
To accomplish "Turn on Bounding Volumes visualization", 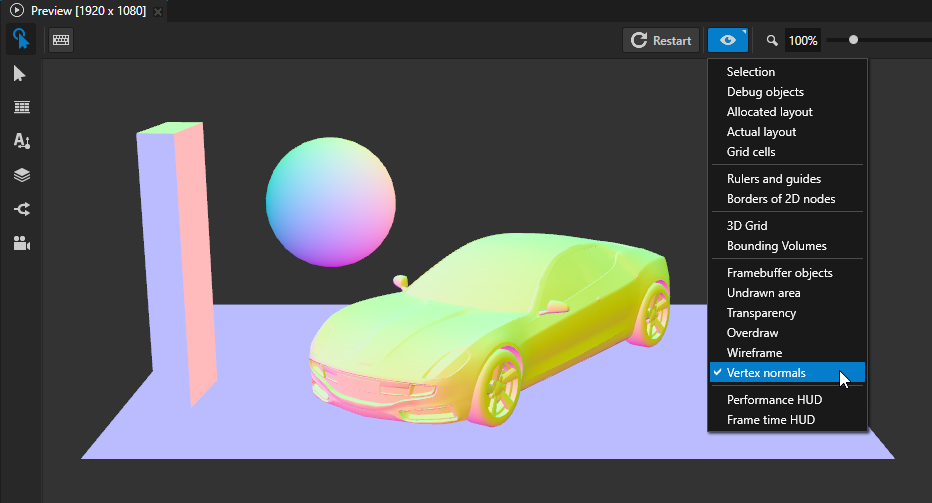I will tap(776, 246).
